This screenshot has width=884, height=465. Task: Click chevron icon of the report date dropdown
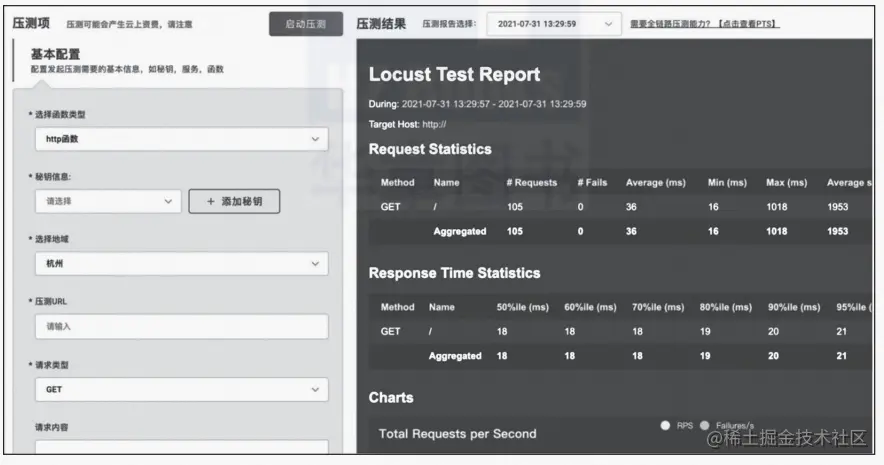coord(608,24)
